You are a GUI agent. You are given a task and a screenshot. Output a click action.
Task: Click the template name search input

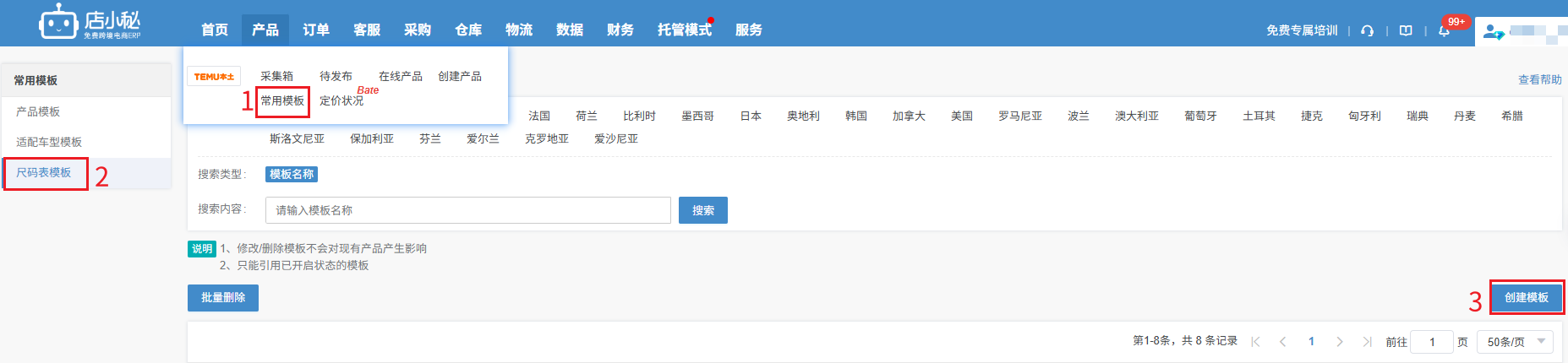coord(467,210)
